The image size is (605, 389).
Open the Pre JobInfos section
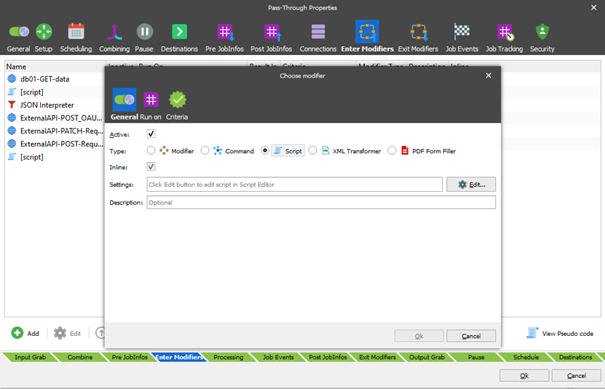(225, 37)
